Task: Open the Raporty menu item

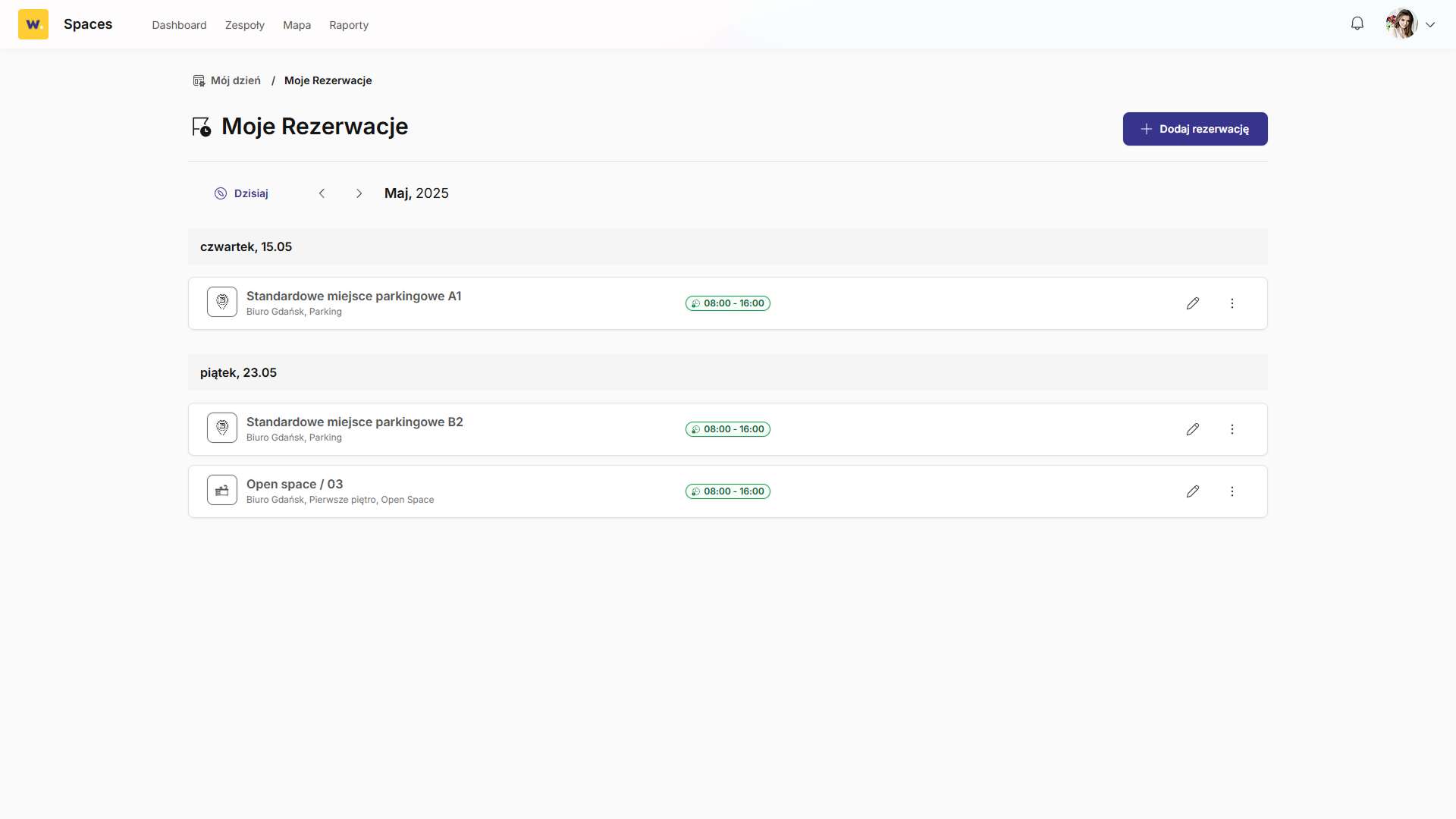Action: click(349, 25)
